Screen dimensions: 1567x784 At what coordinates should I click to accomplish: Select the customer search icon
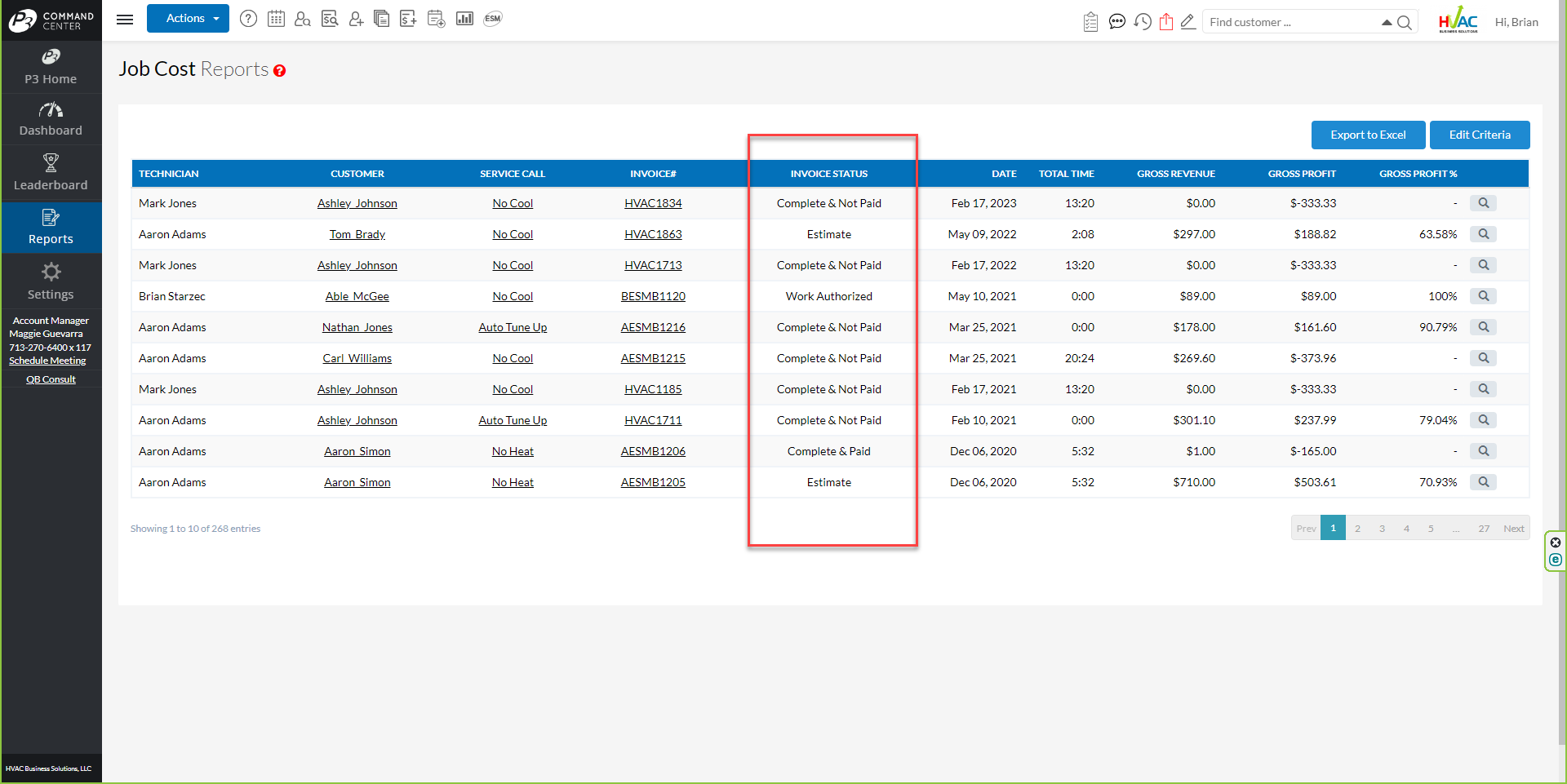click(x=303, y=18)
